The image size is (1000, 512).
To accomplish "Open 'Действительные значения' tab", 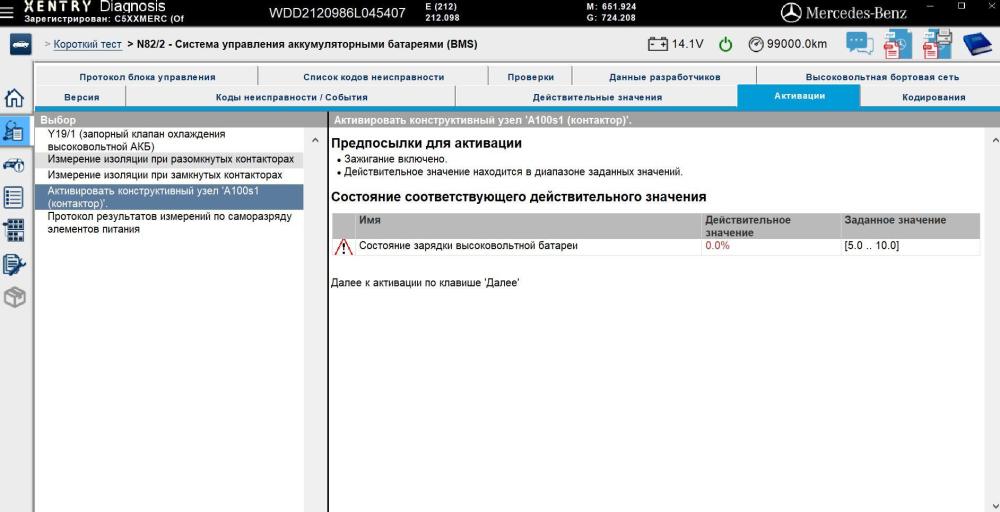I will pos(597,98).
